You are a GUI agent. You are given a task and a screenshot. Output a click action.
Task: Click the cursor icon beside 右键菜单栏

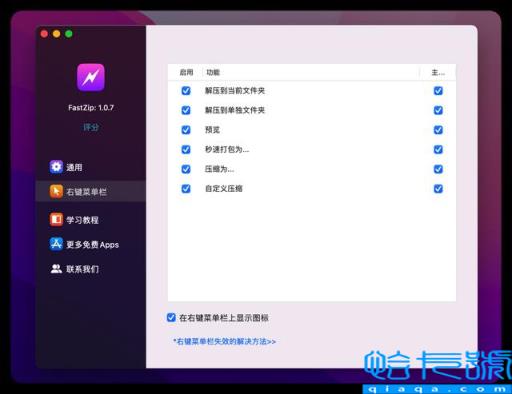[x=56, y=191]
